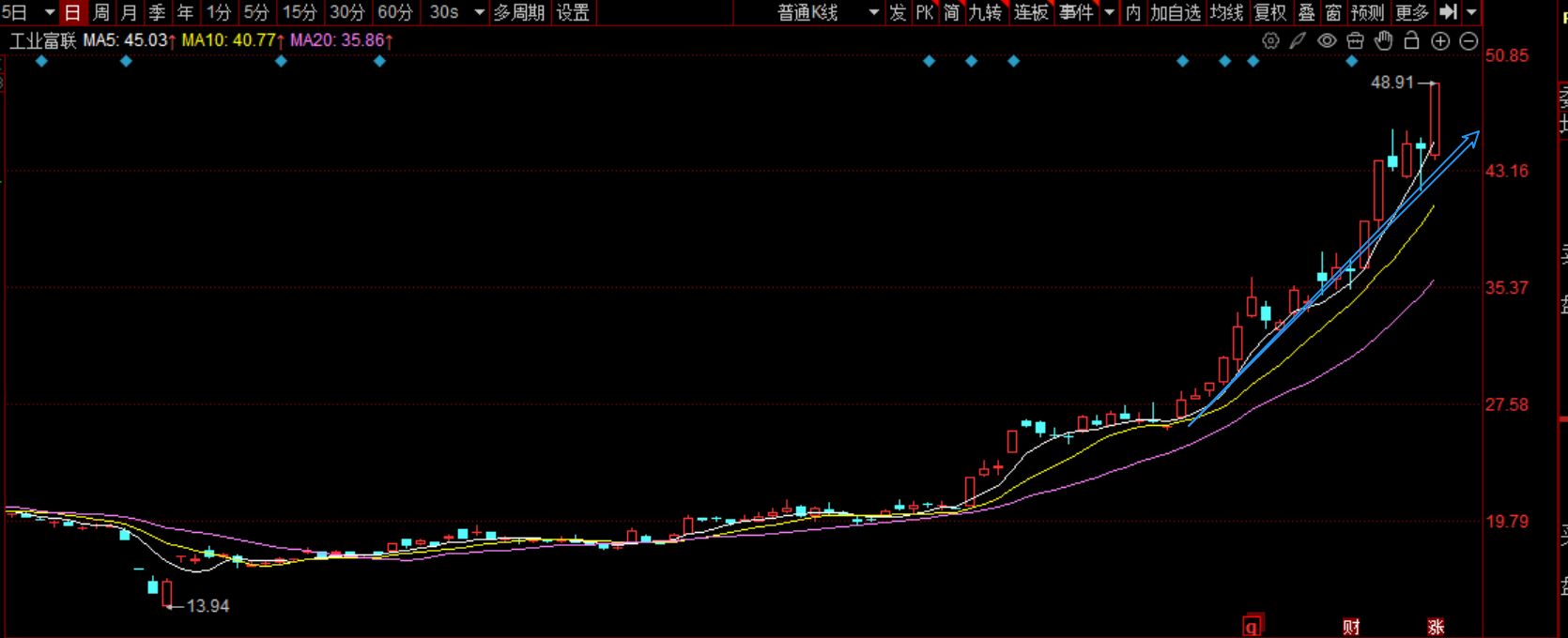Zoom in with the plus circle icon
1568x638 pixels.
[1440, 41]
